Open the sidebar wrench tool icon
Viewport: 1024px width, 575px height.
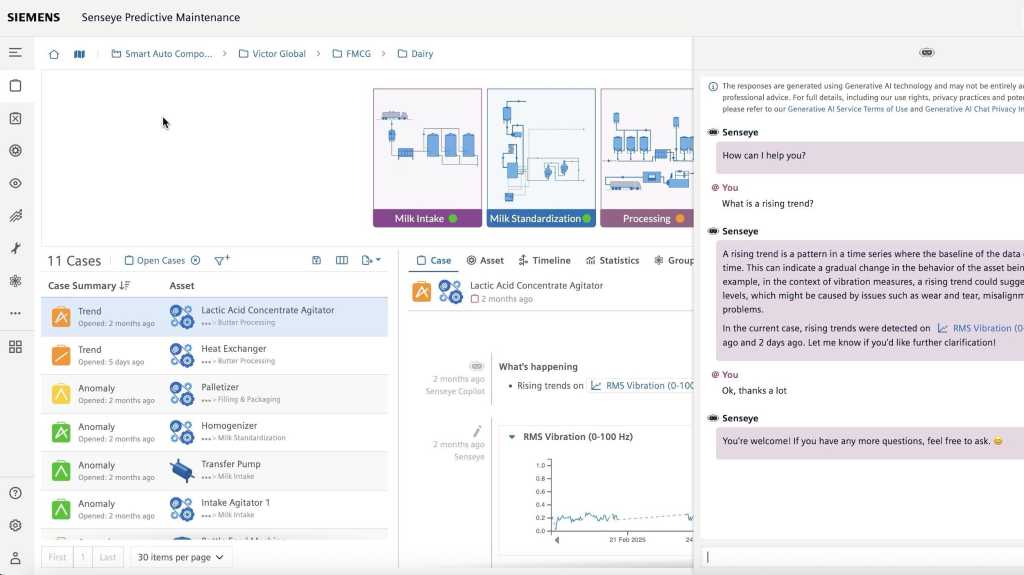(15, 248)
